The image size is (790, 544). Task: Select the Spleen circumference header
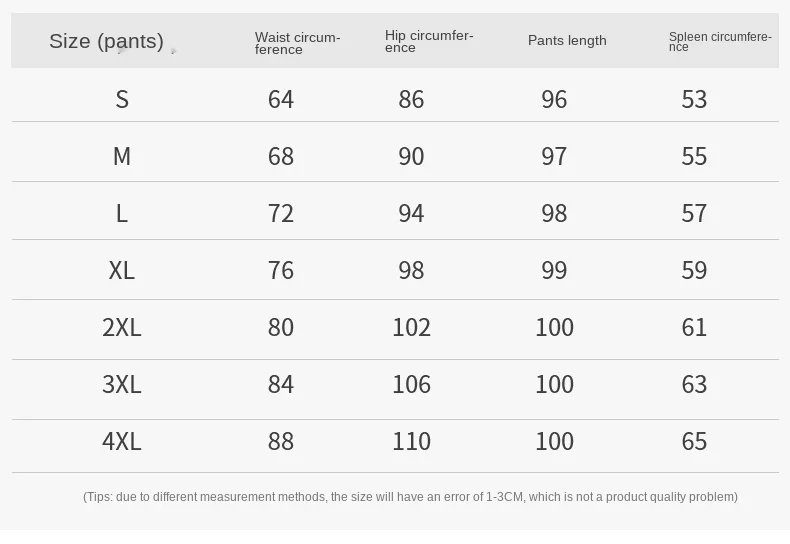click(x=720, y=41)
